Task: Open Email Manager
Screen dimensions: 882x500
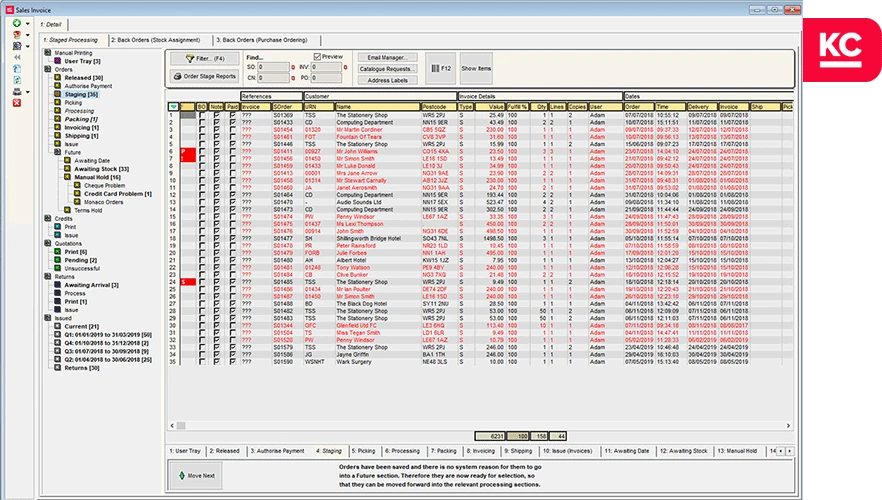Action: click(387, 57)
